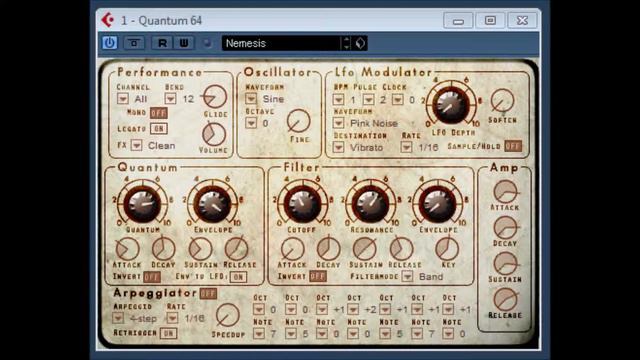Open the LFO Pulse dropdown
Image resolution: width=640 pixels, height=360 pixels.
pyautogui.click(x=368, y=100)
